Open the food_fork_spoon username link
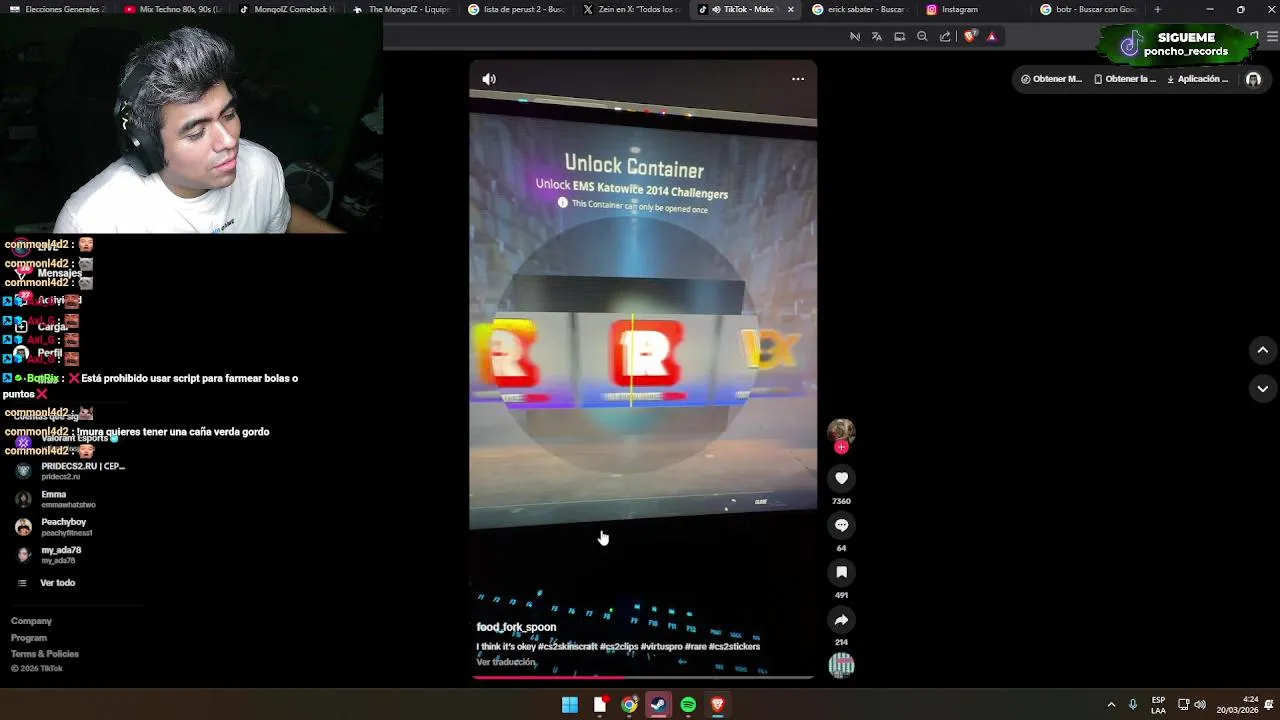The width and height of the screenshot is (1280, 720). click(x=516, y=627)
